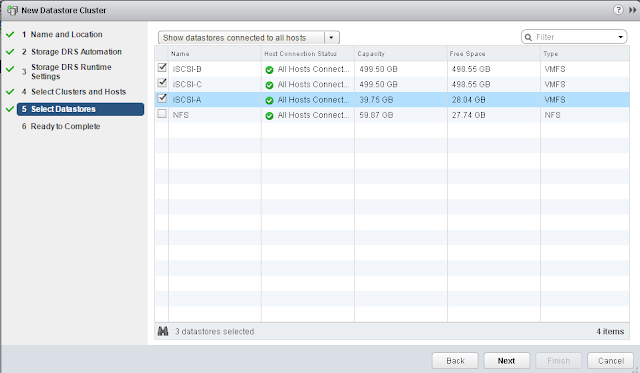
Task: Click the 59.87 GB capacity value
Action: click(x=376, y=115)
